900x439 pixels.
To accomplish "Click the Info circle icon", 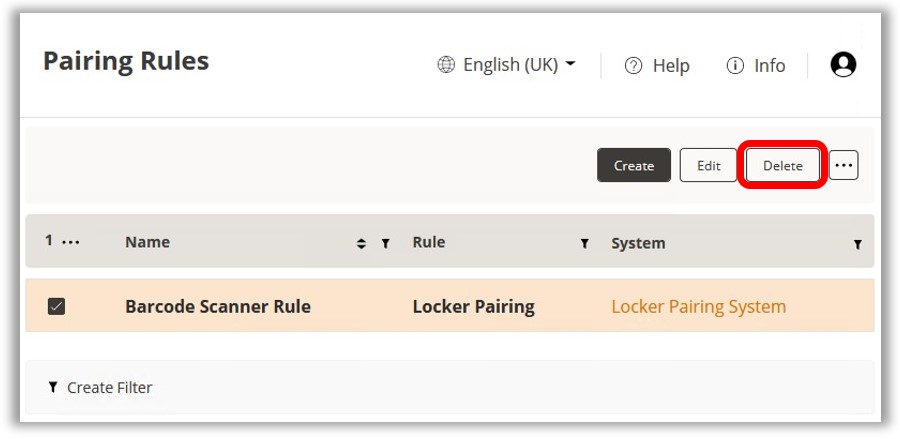I will pos(735,66).
